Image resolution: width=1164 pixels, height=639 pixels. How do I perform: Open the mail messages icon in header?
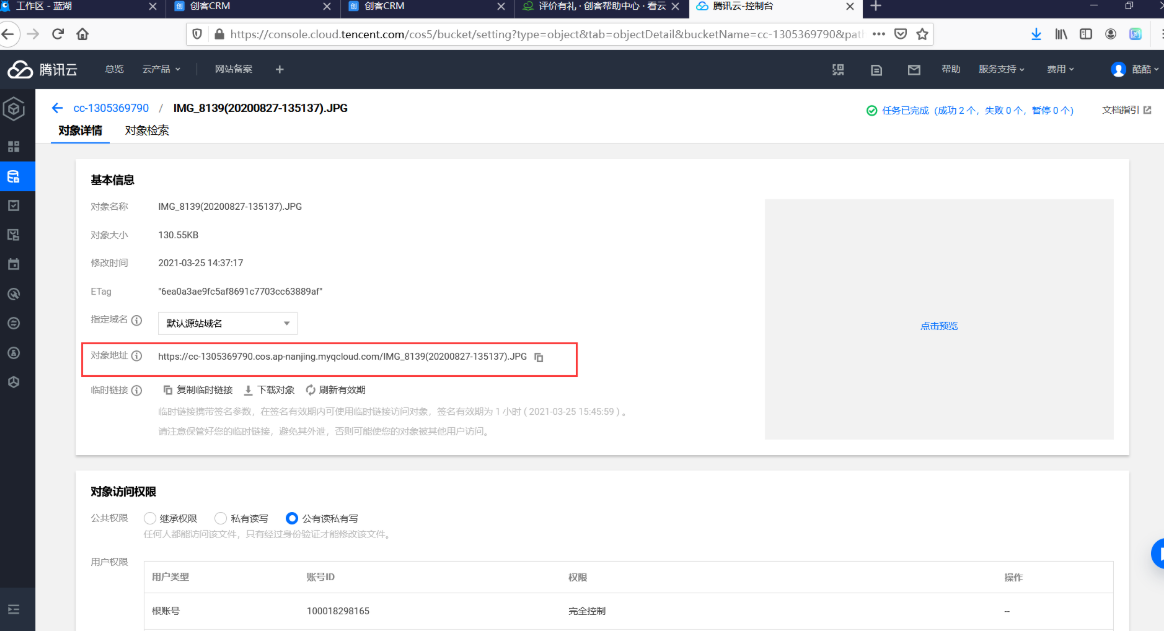913,70
